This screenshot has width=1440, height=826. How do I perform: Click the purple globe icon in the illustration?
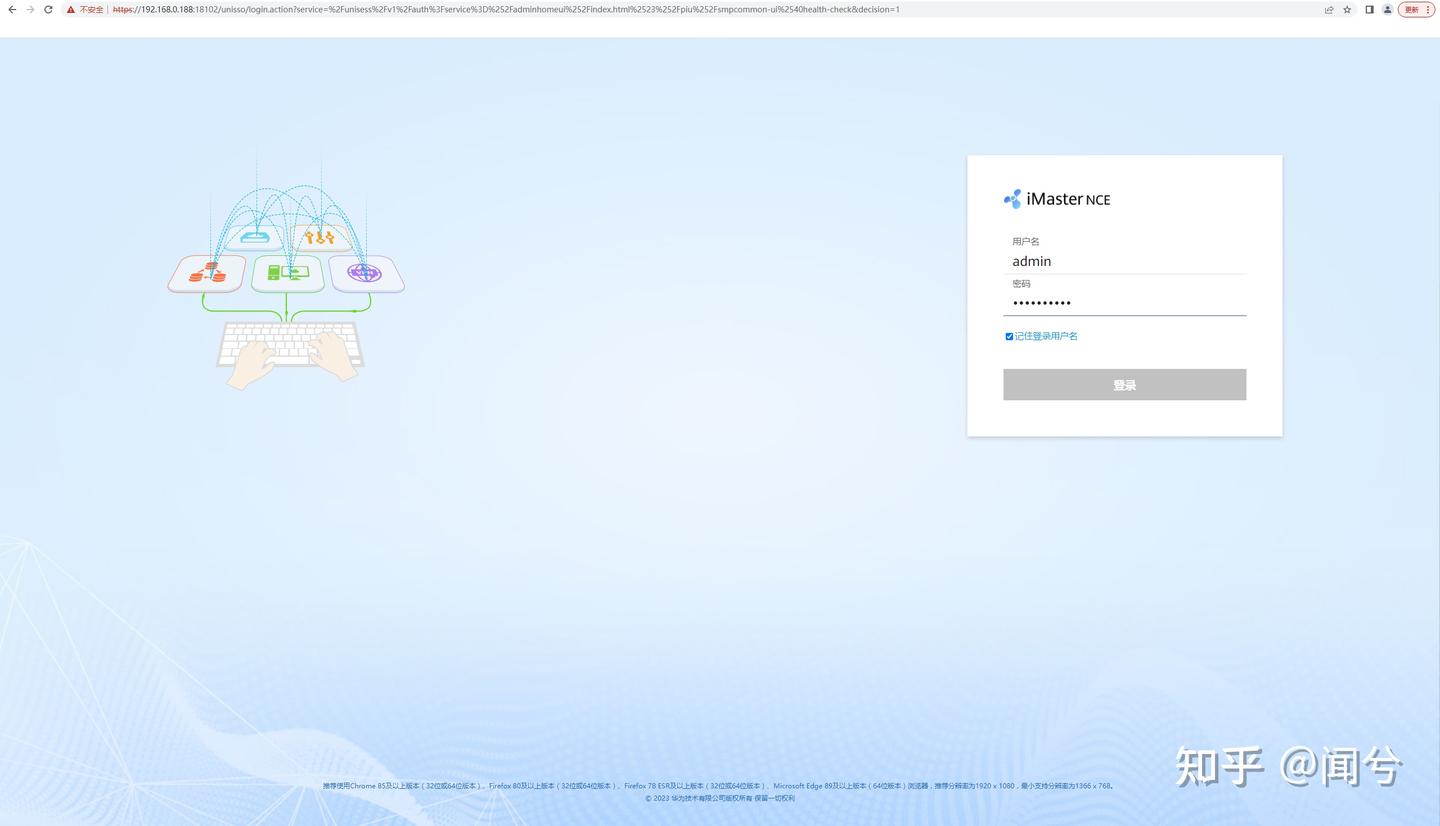[366, 271]
